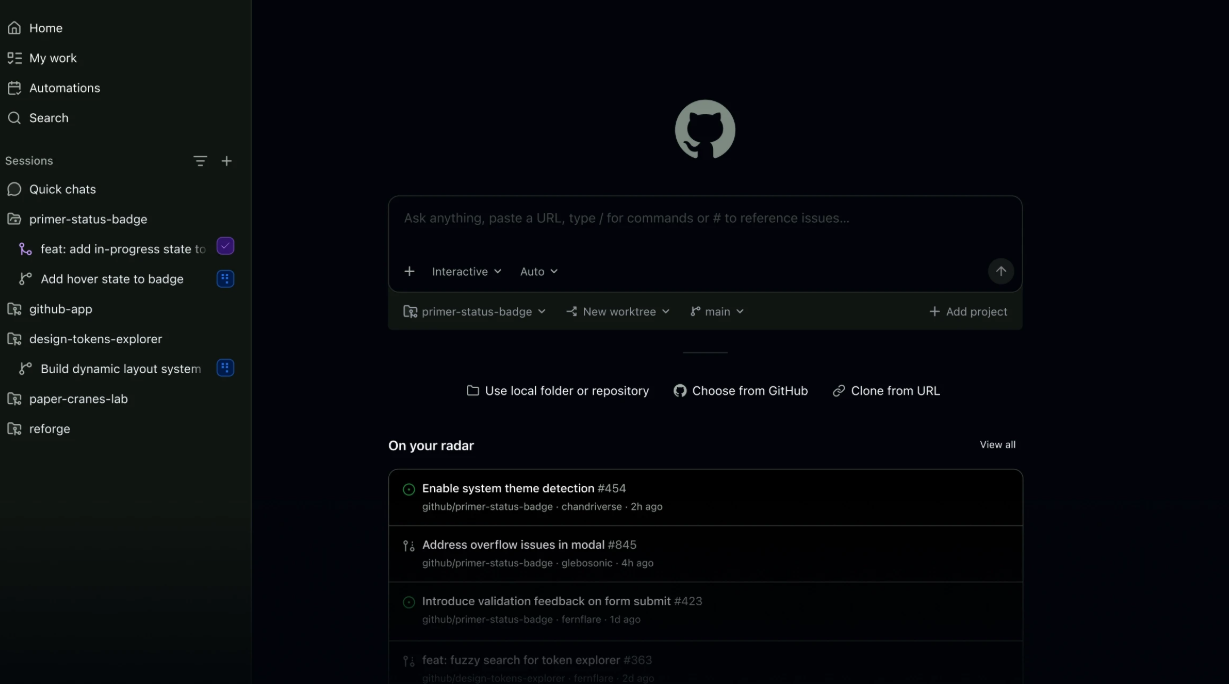Image resolution: width=1229 pixels, height=684 pixels.
Task: Click pull request icon beside Address overflow
Action: coord(408,545)
